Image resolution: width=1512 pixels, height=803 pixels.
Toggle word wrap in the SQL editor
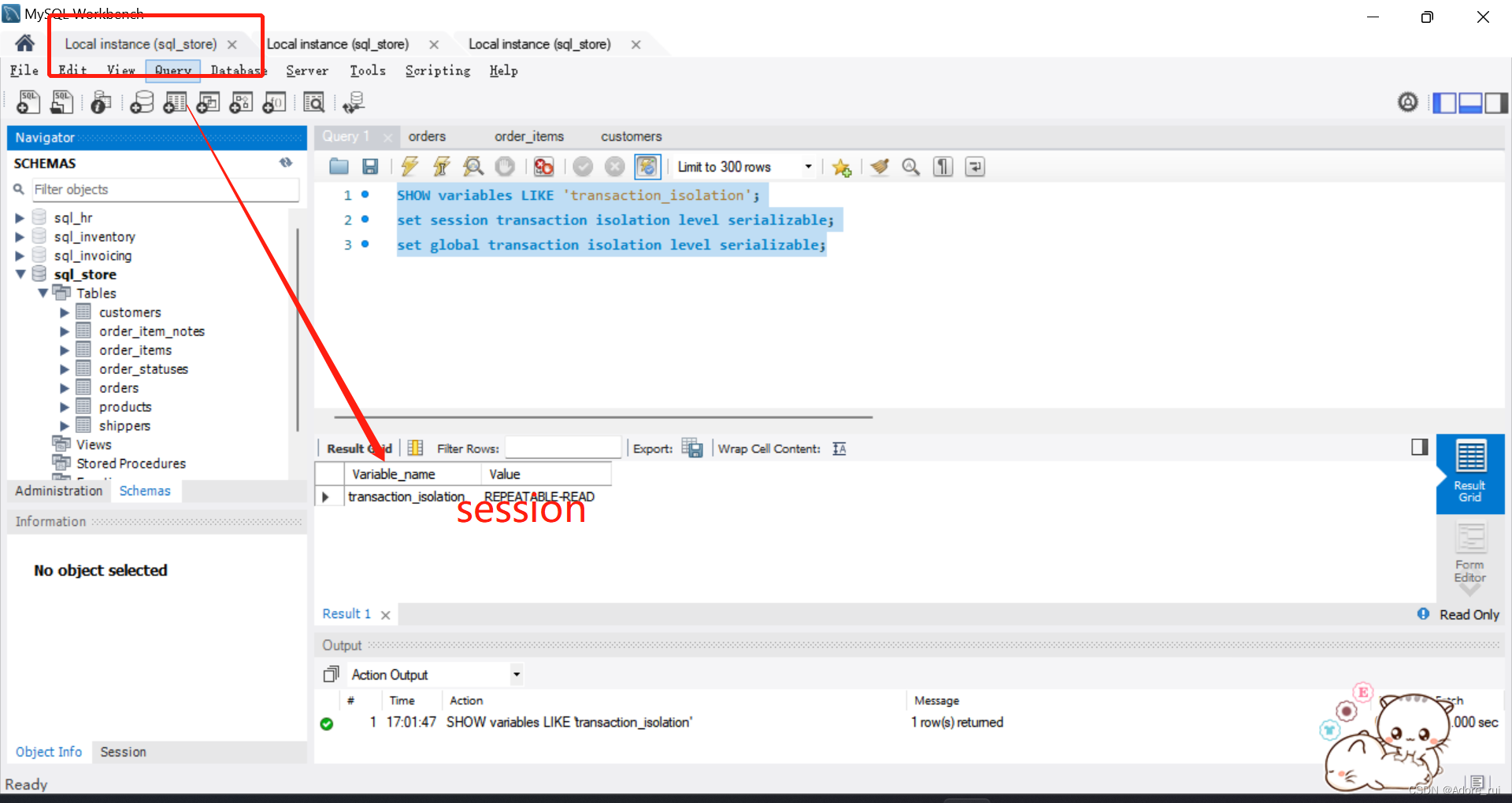click(974, 166)
